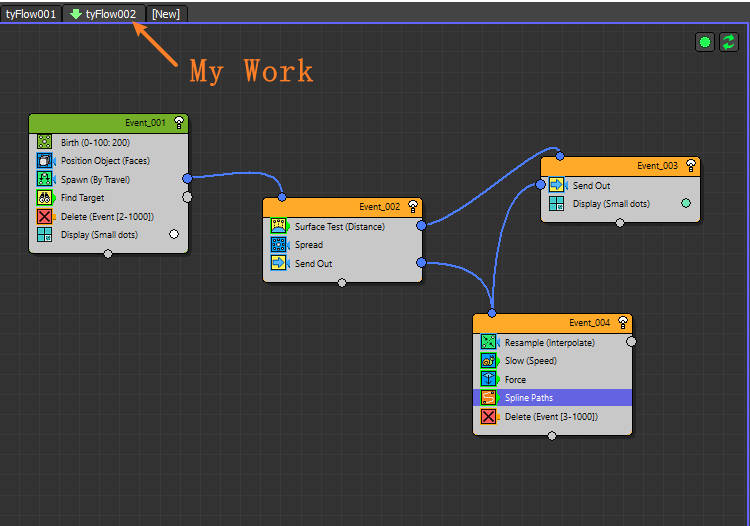Select the Resample operator icon
Screen dimensions: 750x526
tap(488, 342)
